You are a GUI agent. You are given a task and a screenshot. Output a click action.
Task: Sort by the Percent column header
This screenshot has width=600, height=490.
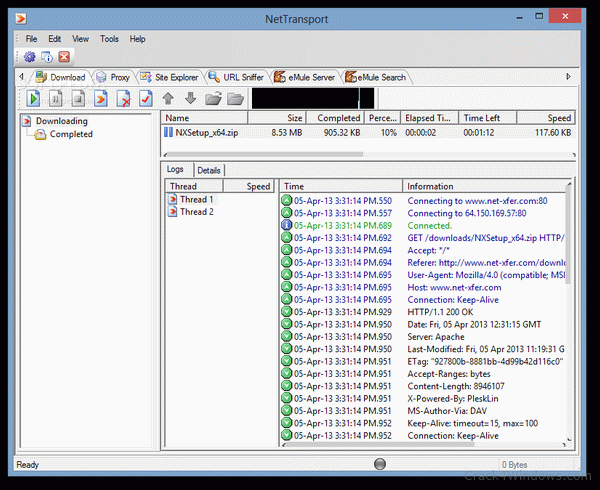point(382,118)
